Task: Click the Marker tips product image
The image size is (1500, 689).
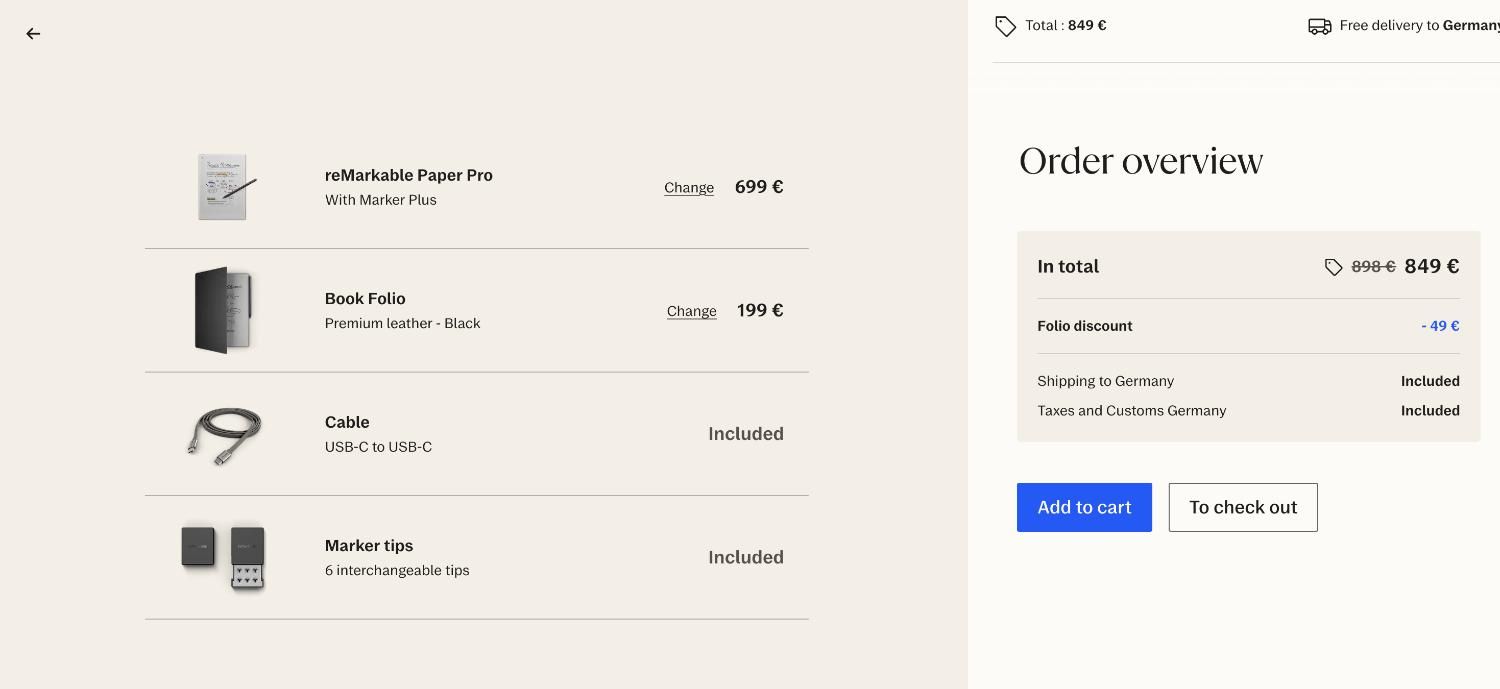Action: pos(224,557)
